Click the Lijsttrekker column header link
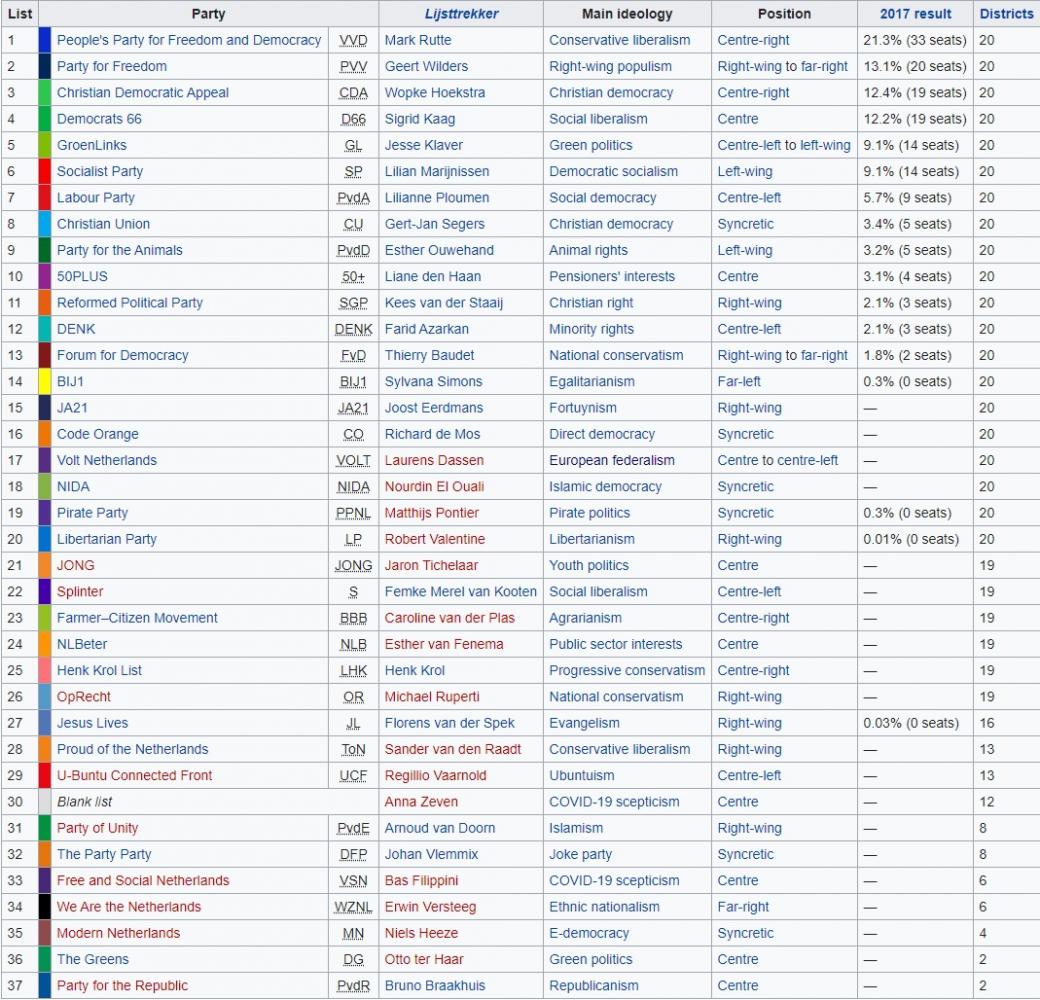The image size is (1040, 1000). [x=461, y=14]
